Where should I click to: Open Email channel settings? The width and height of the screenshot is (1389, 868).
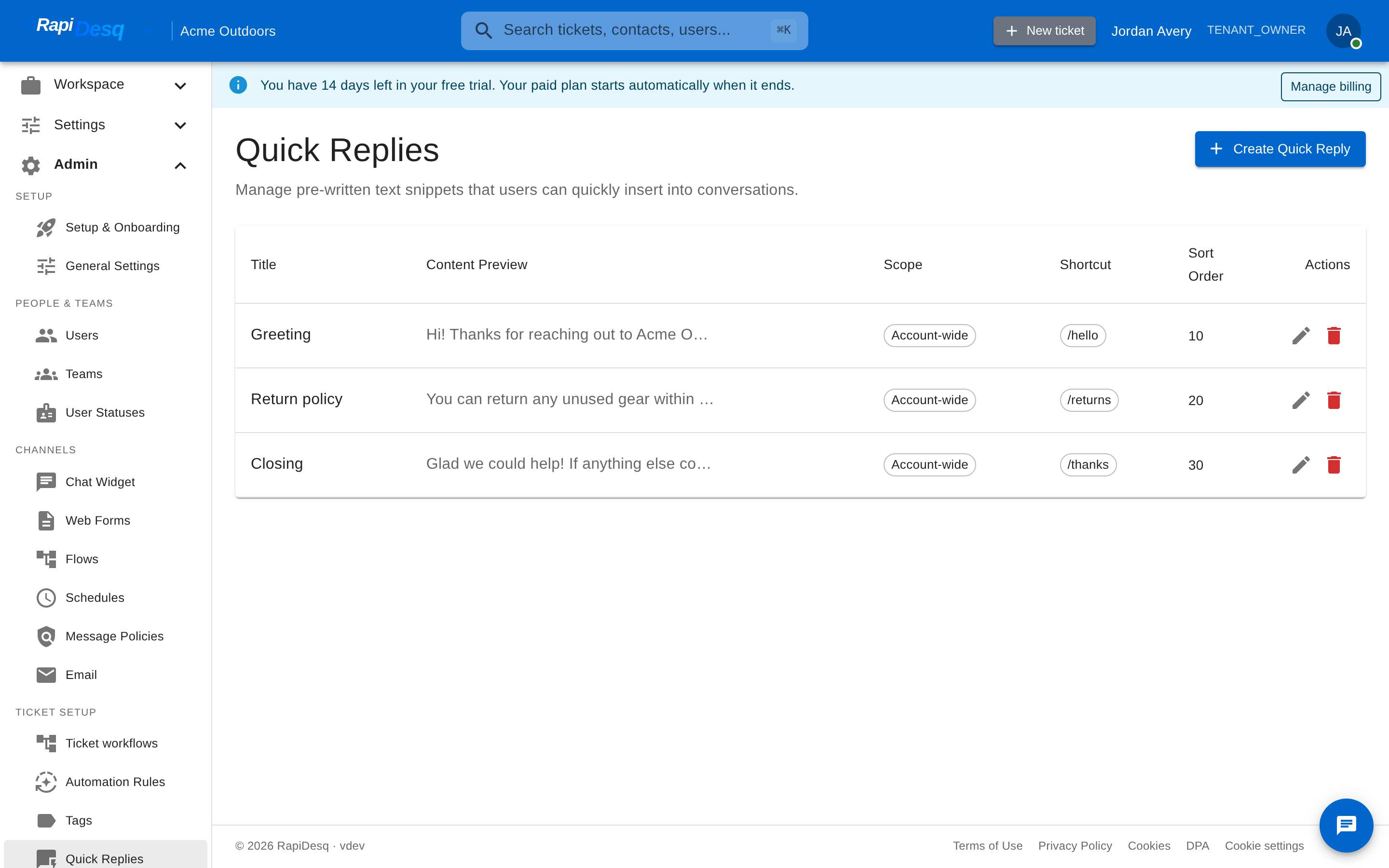coord(106,675)
